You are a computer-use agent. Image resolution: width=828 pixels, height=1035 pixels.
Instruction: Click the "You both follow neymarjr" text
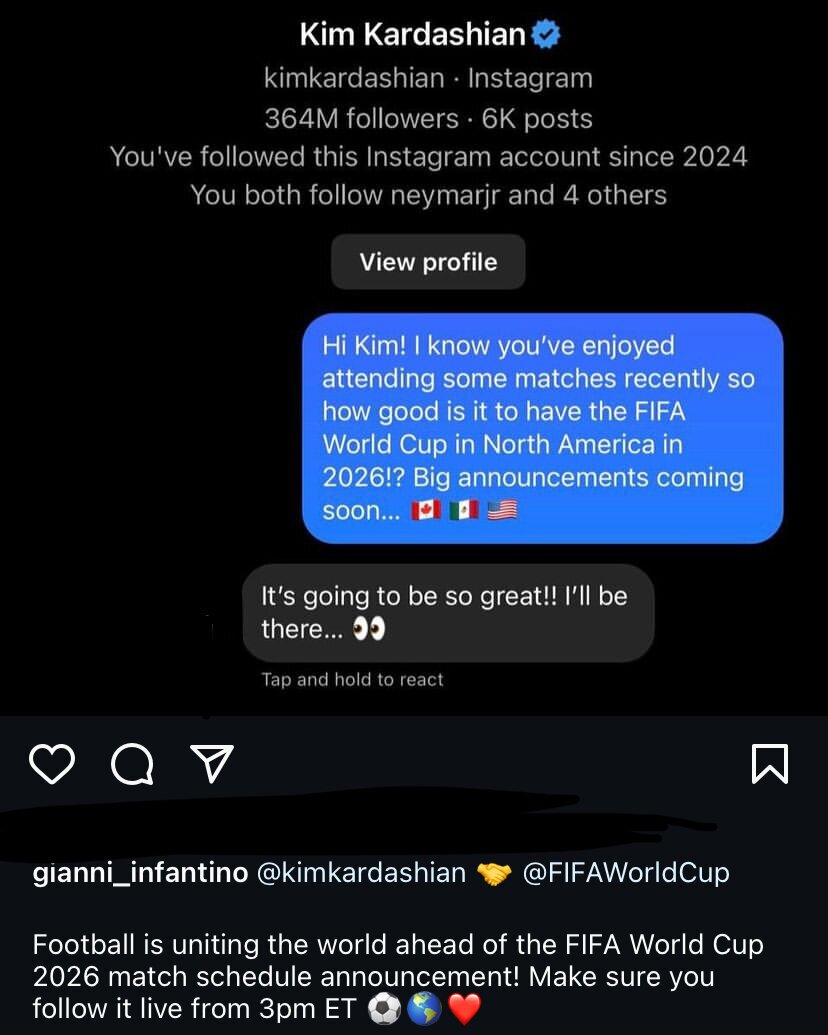(428, 194)
